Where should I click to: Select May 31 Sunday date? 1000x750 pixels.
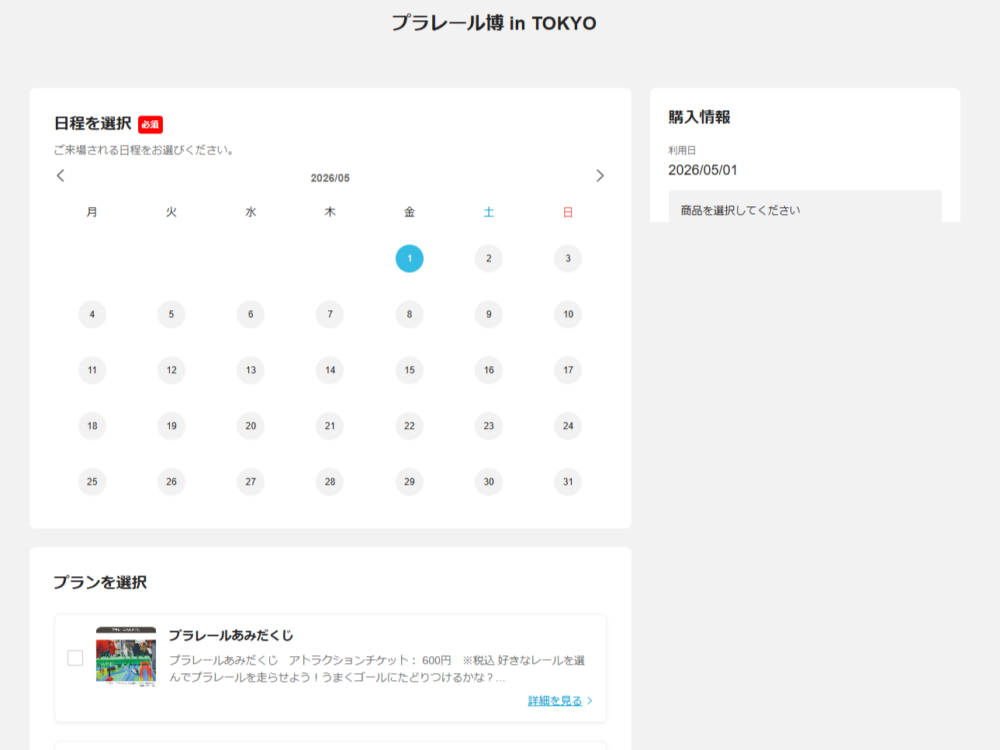pyautogui.click(x=568, y=482)
